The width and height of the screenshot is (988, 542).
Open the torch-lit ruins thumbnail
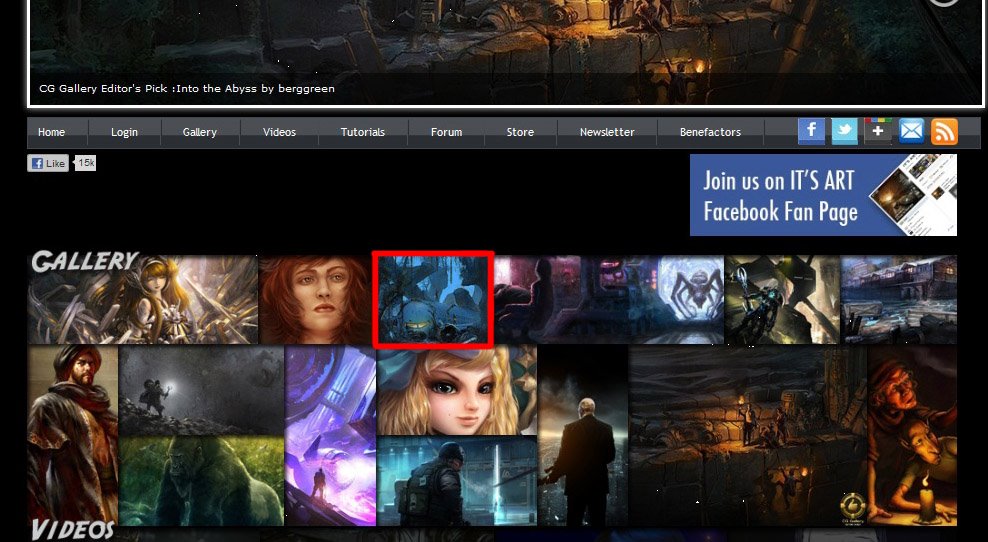[x=748, y=435]
